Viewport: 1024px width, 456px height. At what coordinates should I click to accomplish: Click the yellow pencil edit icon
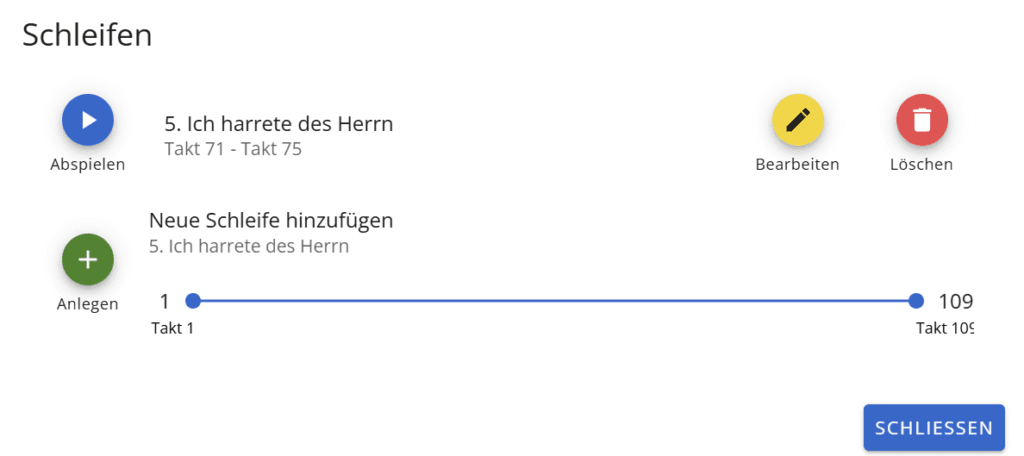(797, 120)
